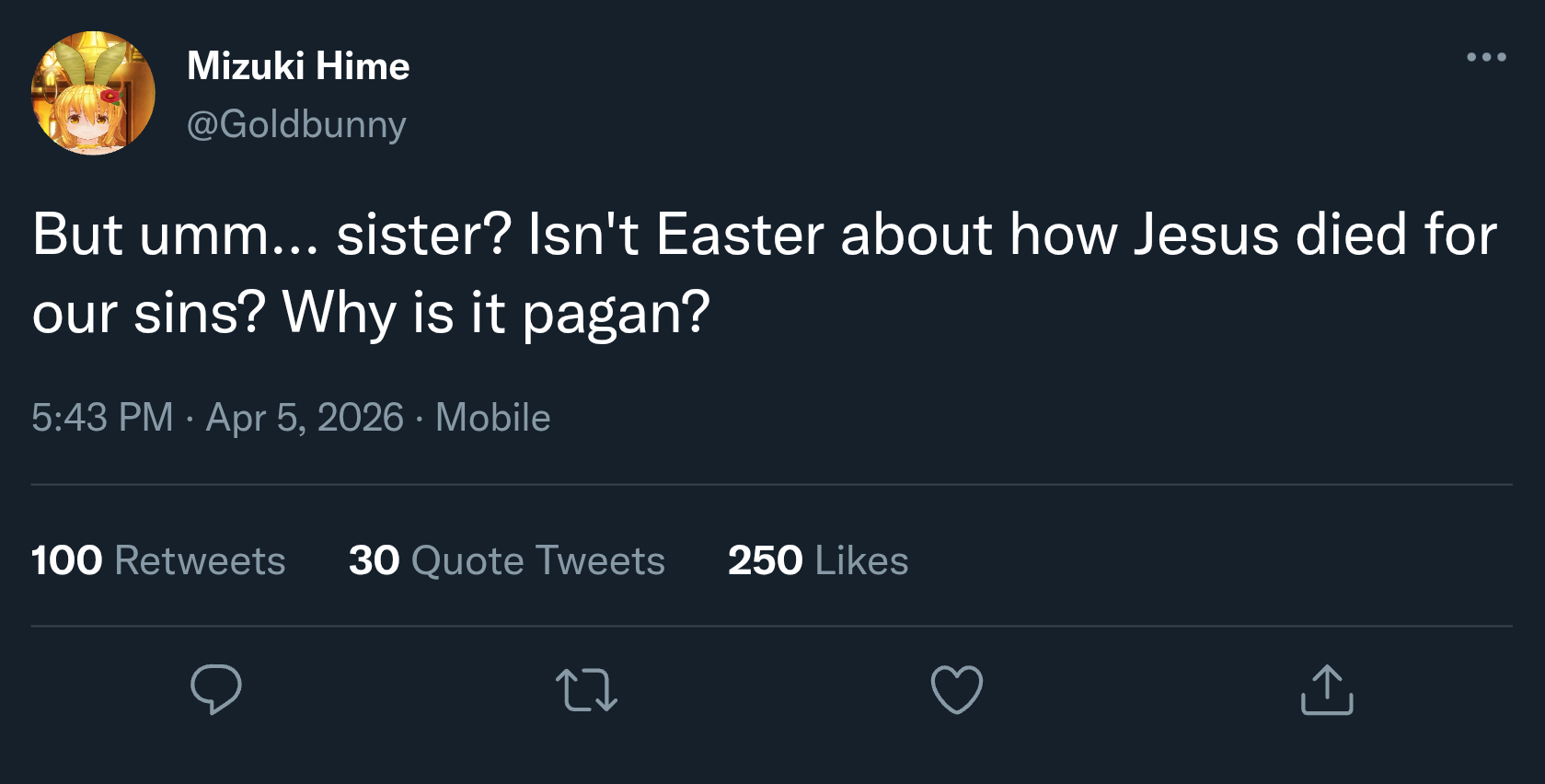Click the word 'Jesus' in the tweet
The width and height of the screenshot is (1545, 784).
point(1205,235)
